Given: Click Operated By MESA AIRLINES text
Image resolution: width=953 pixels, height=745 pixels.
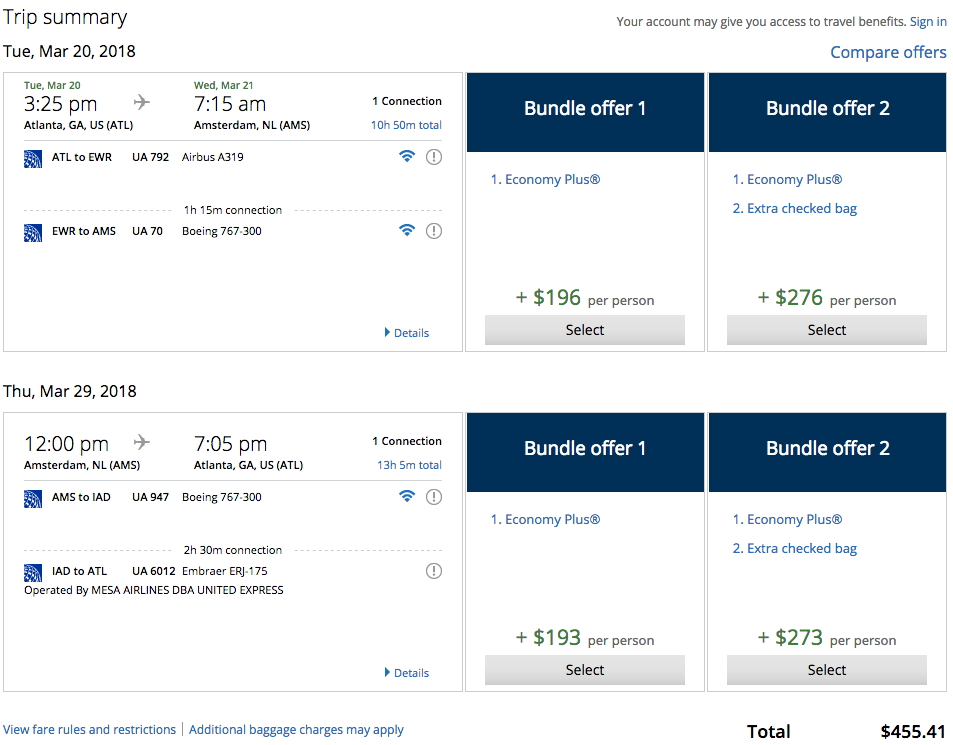Looking at the screenshot, I should pyautogui.click(x=154, y=590).
